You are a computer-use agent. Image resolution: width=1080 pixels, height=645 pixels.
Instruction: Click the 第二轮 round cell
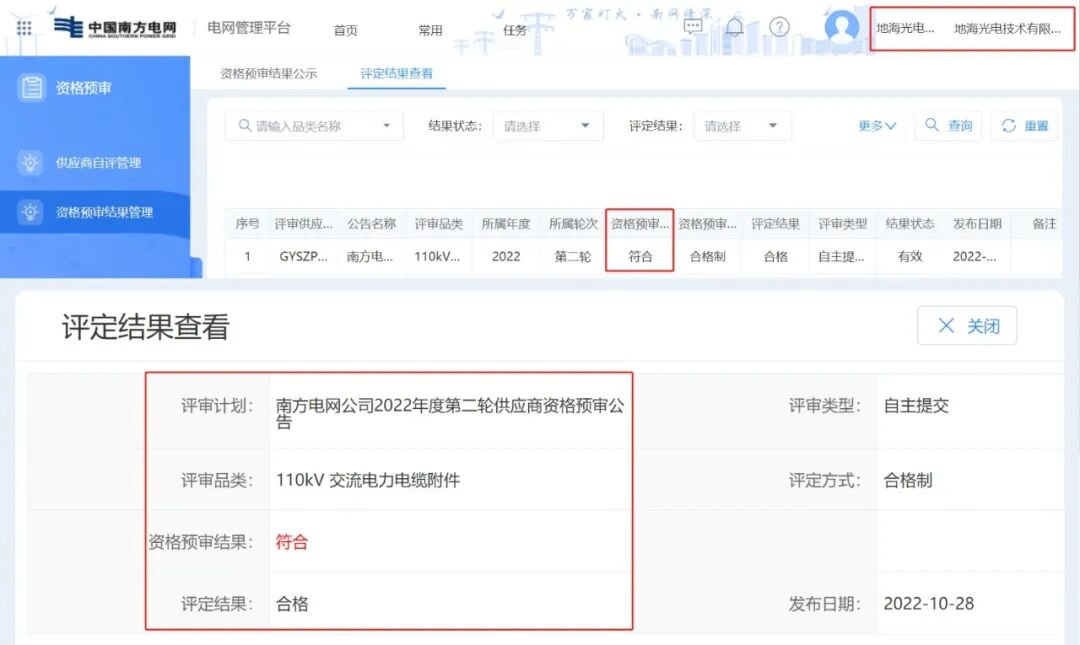[573, 256]
